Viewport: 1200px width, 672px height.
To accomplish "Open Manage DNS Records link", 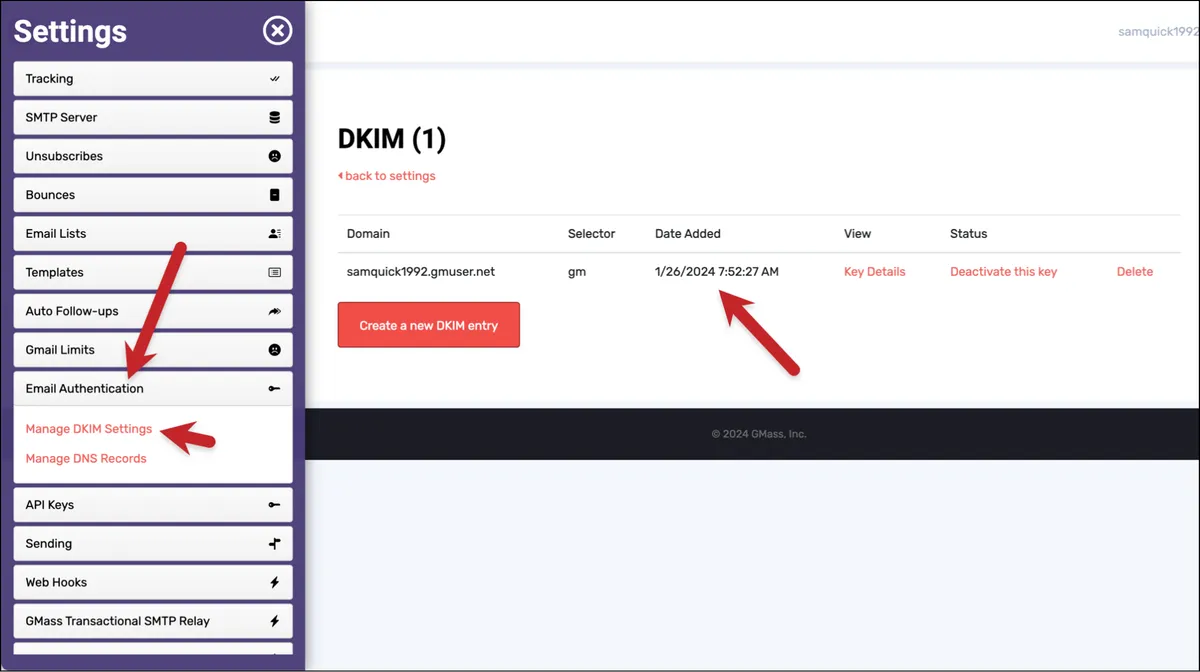I will 86,459.
